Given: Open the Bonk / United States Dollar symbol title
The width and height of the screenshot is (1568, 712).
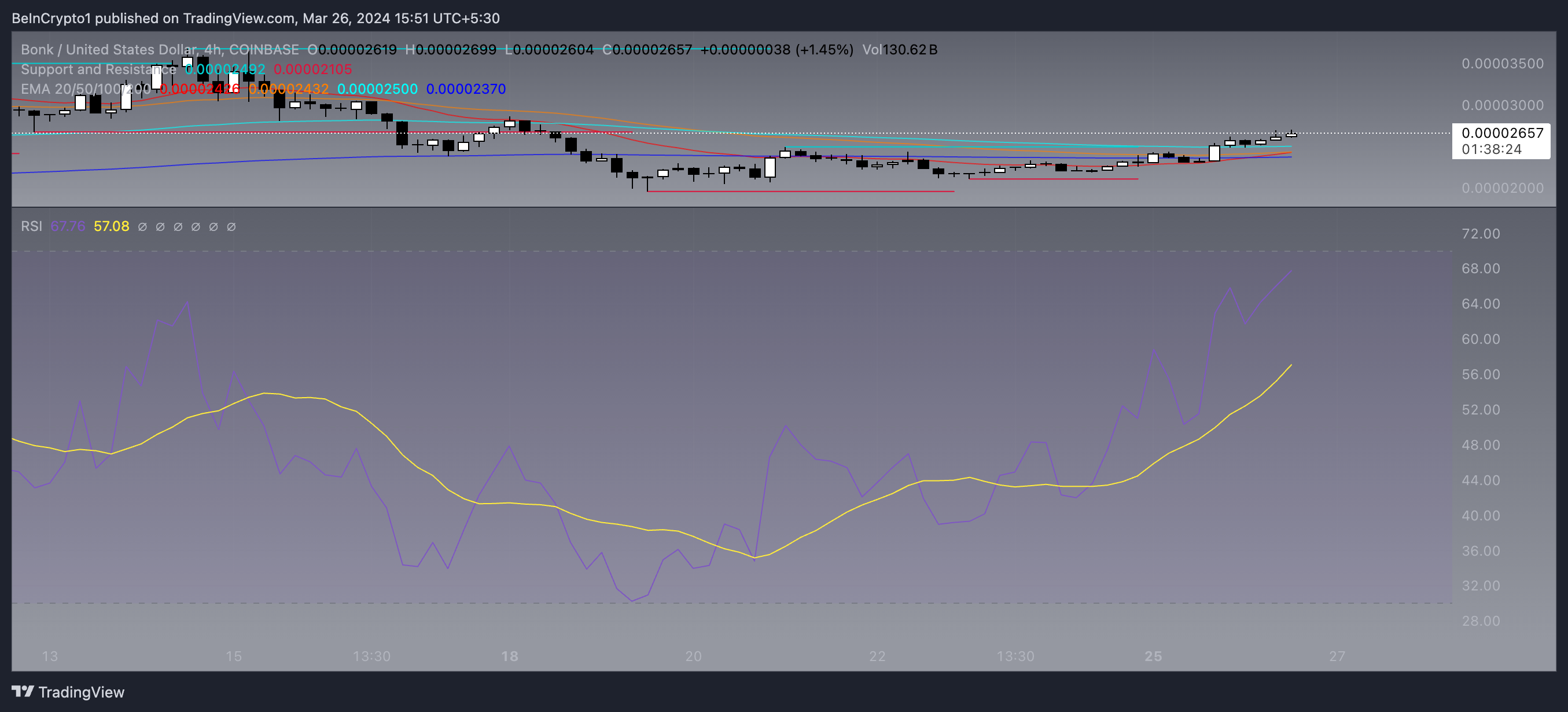Looking at the screenshot, I should (x=108, y=49).
